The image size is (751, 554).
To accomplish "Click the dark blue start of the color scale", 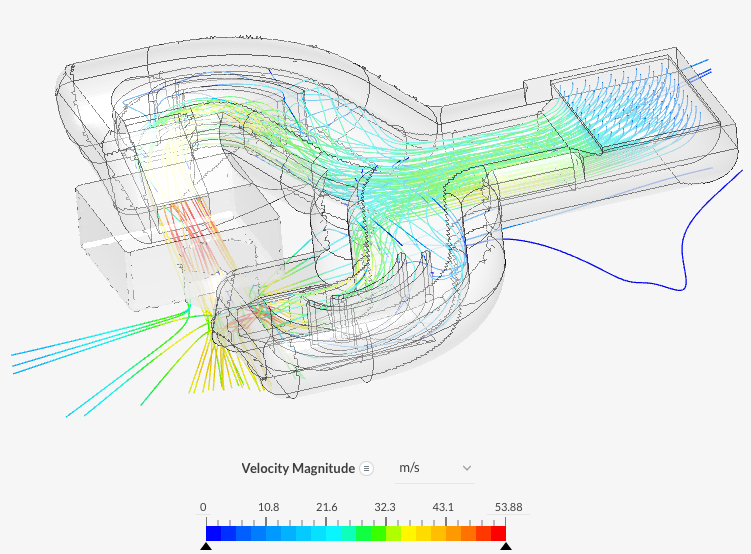I will point(214,533).
